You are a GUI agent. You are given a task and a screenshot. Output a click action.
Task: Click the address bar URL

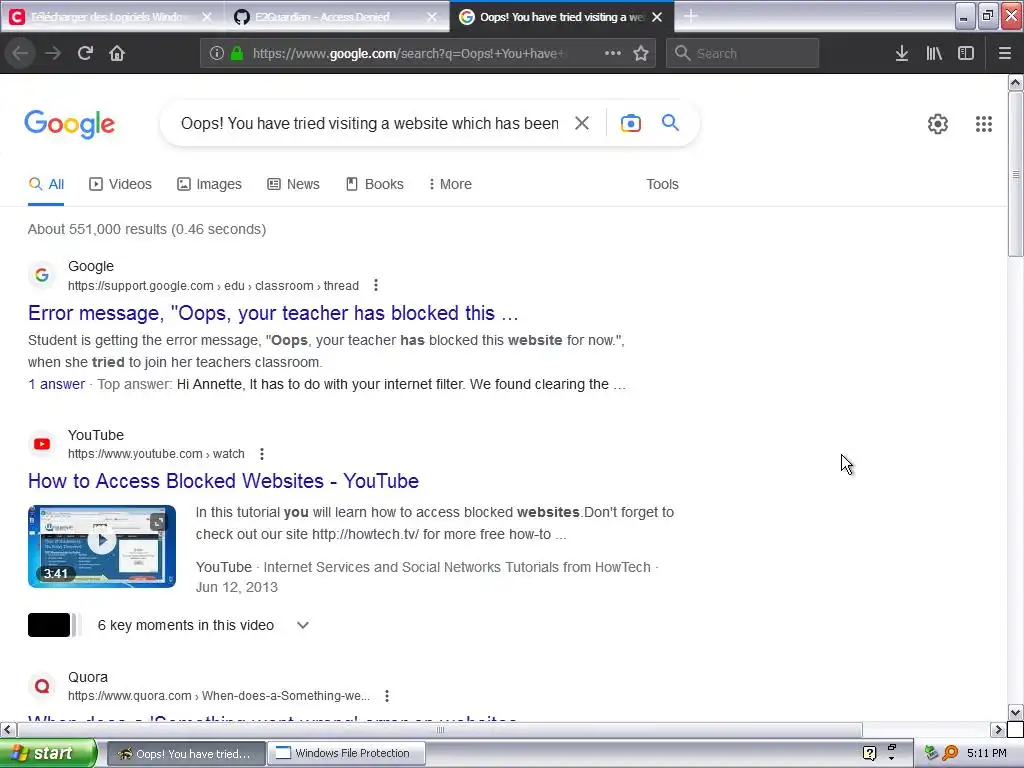(x=408, y=53)
